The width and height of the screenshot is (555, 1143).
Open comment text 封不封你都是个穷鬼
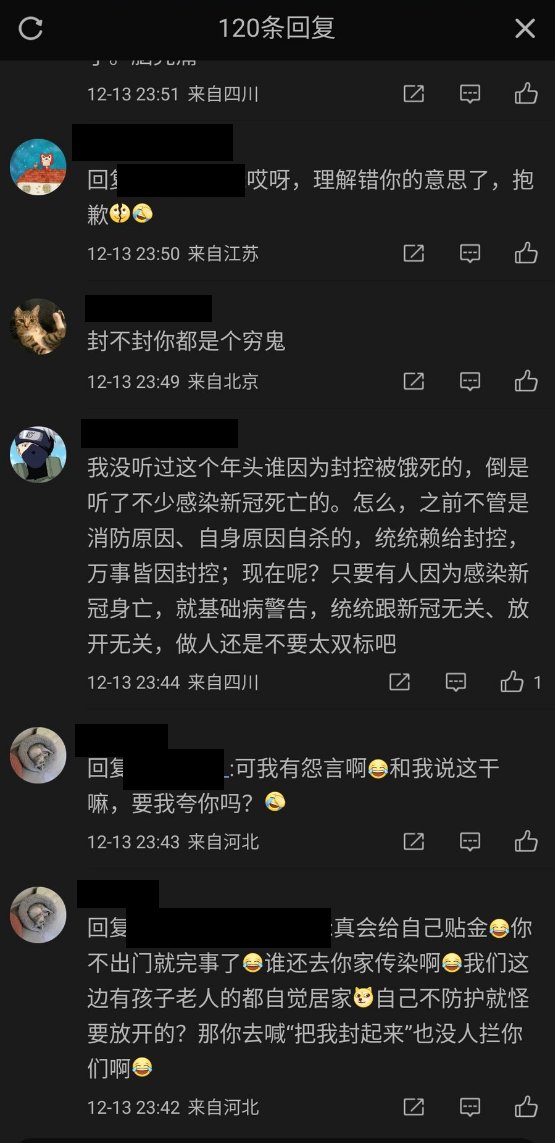click(x=186, y=342)
